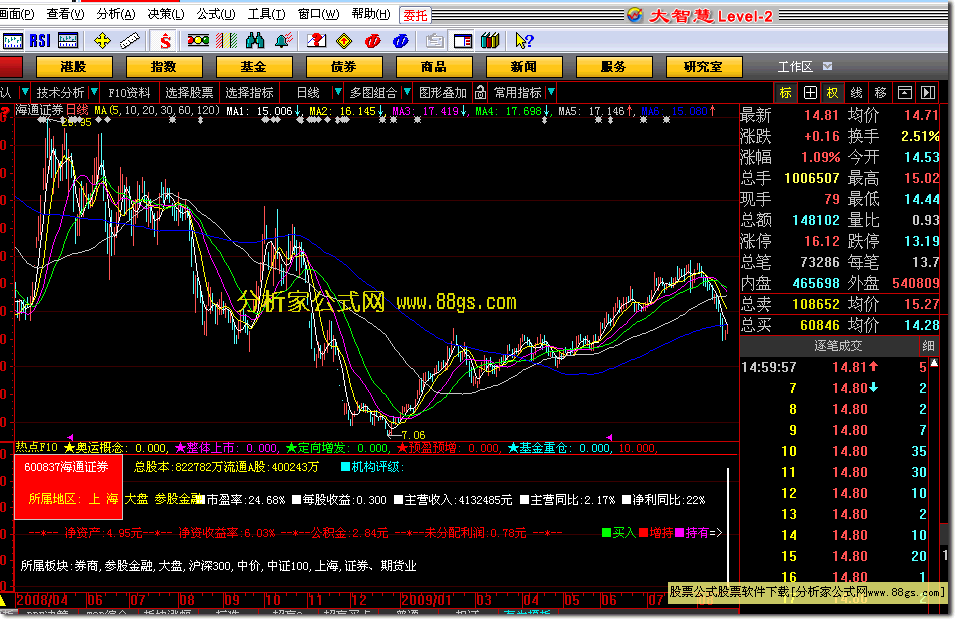Open dropdown arrow next to 日线
Image resolution: width=958 pixels, height=621 pixels.
click(337, 92)
